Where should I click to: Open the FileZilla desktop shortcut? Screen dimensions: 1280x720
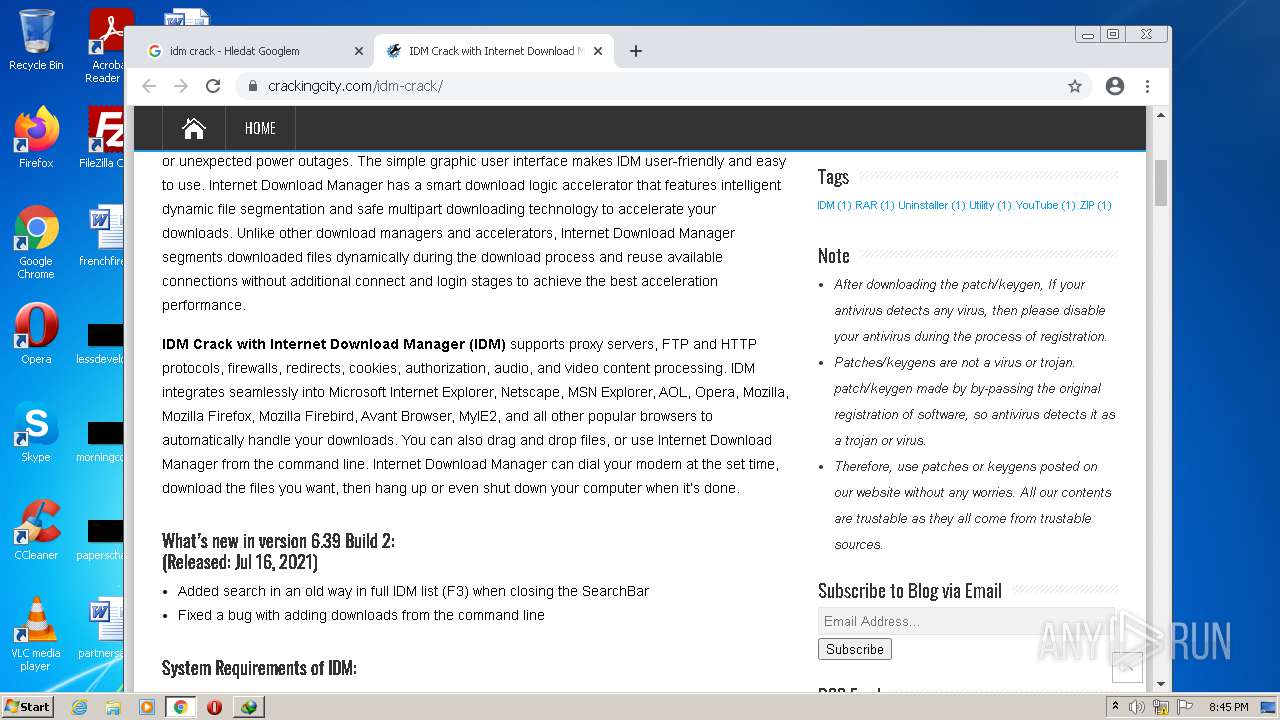[104, 137]
